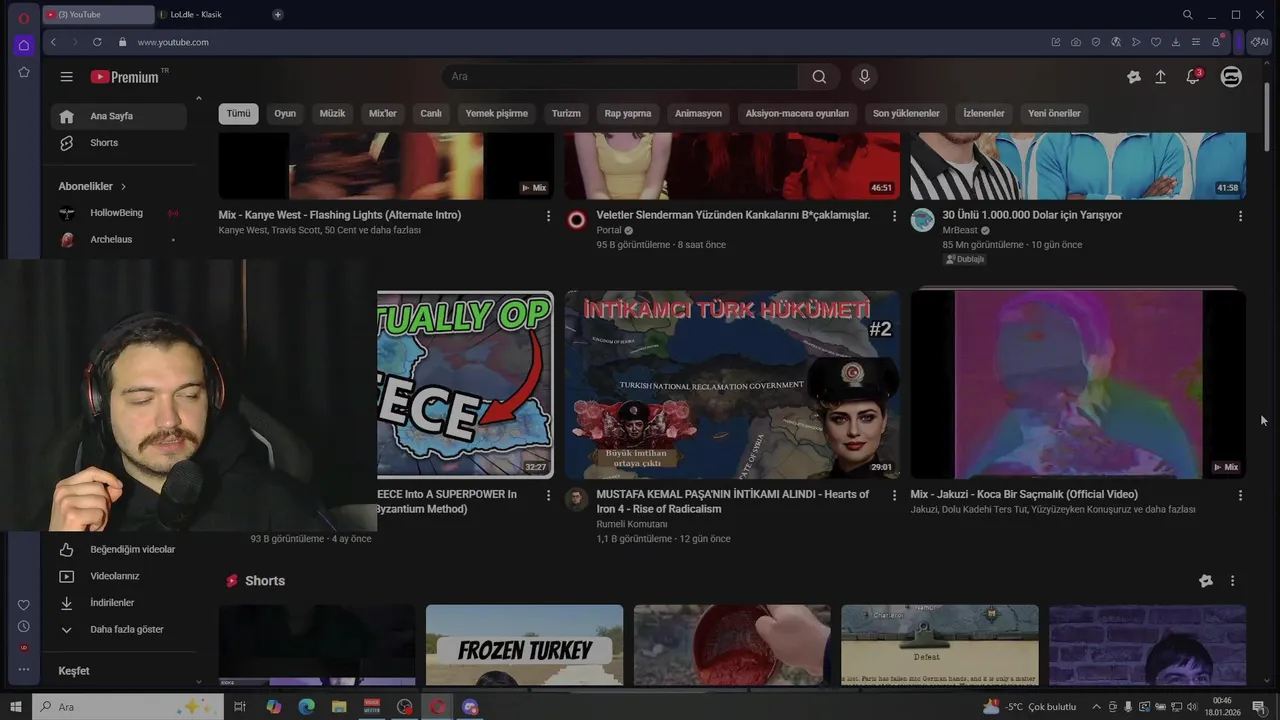Open Opera AI assistant button
1280x720 pixels.
click(1259, 42)
